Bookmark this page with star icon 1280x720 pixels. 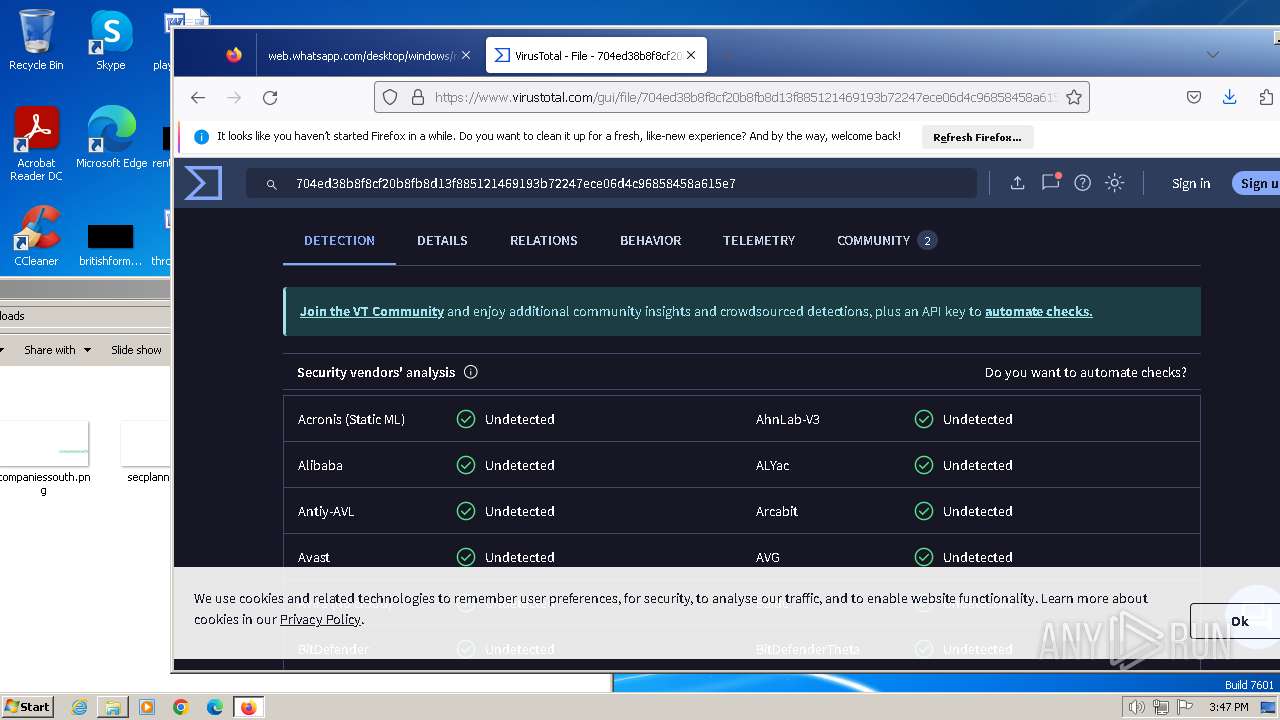pos(1074,97)
